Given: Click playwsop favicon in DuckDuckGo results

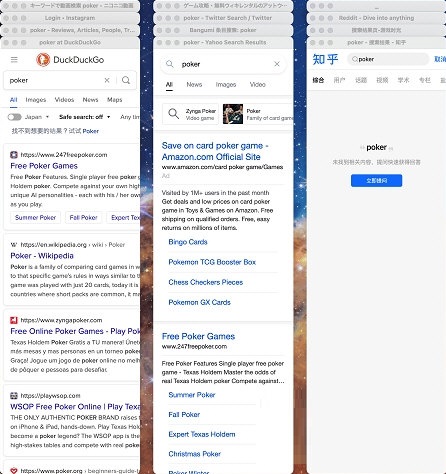Looking at the screenshot, I should [x=14, y=396].
